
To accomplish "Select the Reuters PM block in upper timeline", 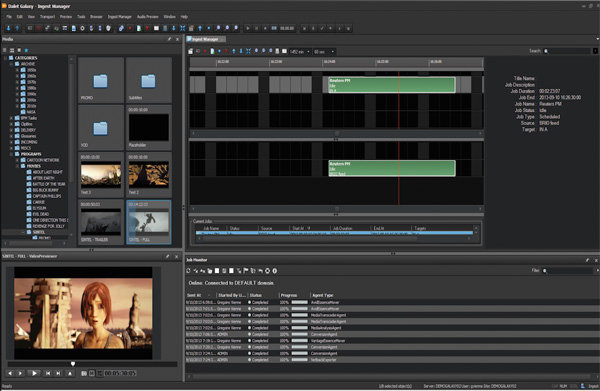I will (392, 85).
